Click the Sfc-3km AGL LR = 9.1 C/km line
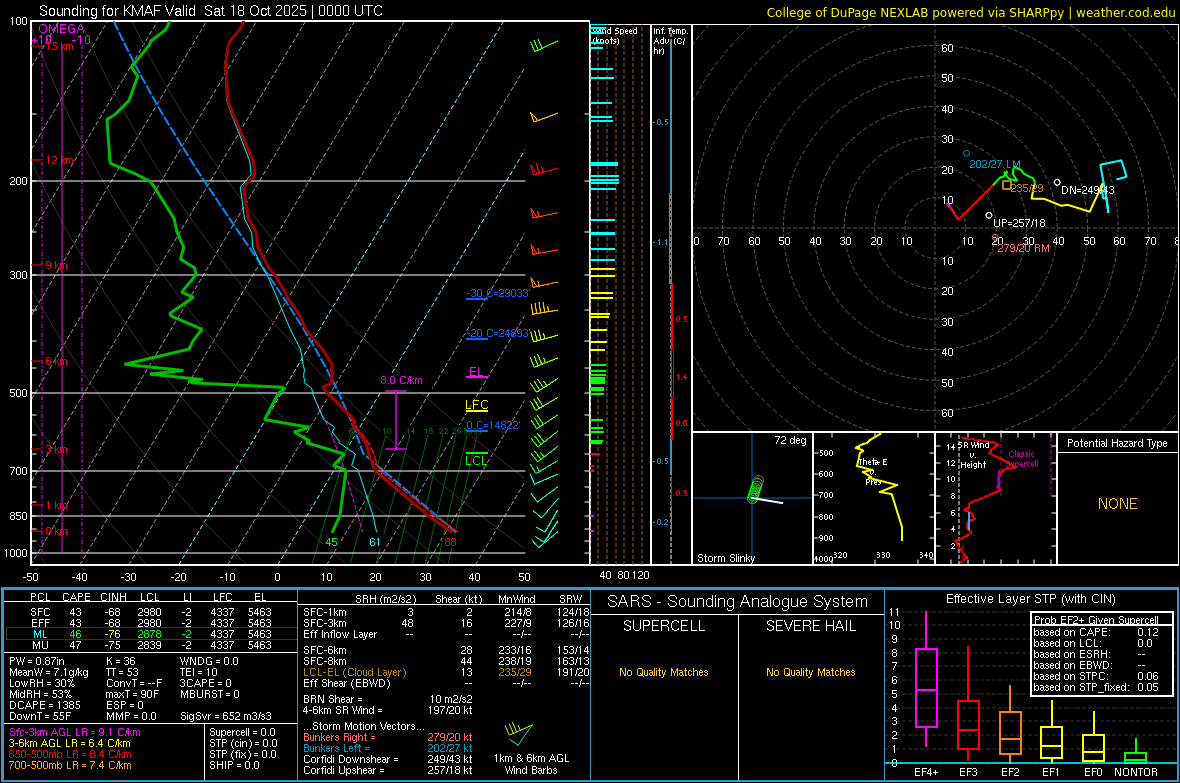The image size is (1180, 783). tap(75, 732)
